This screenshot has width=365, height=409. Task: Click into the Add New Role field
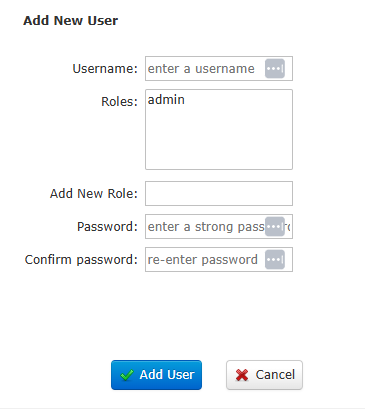point(219,194)
